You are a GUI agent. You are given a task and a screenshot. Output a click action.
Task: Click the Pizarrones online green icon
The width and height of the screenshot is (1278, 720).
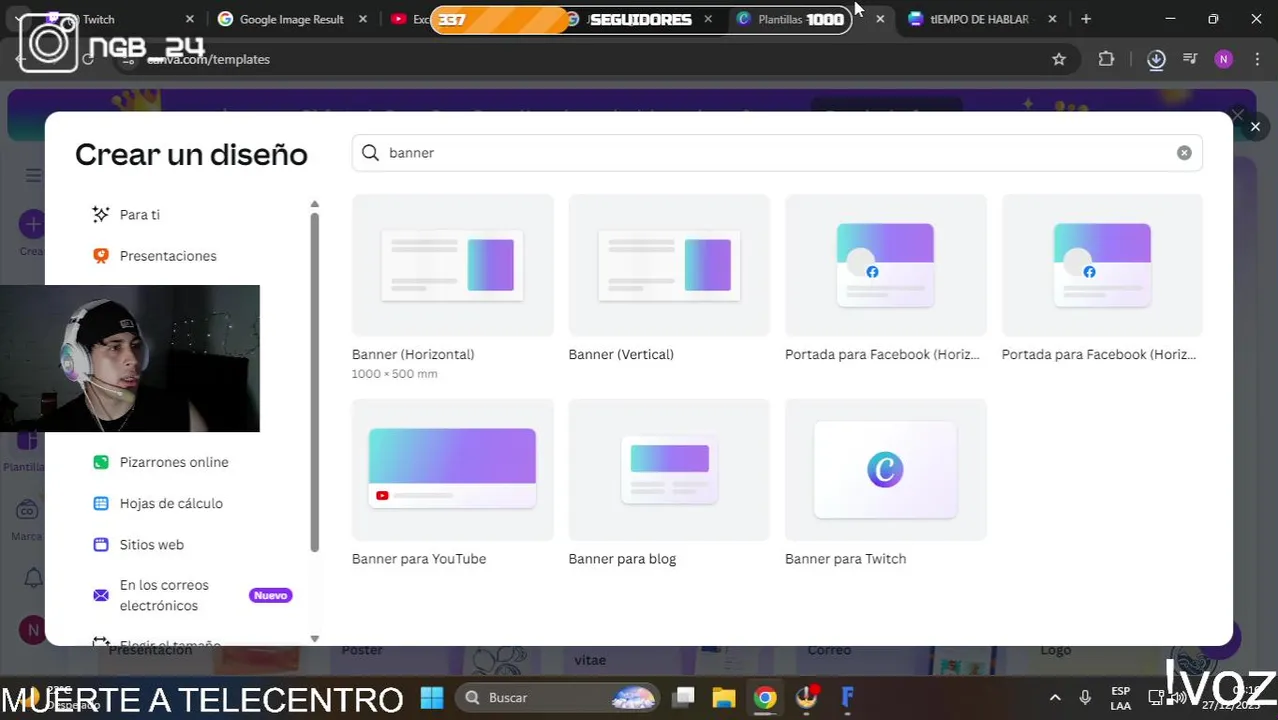(100, 462)
